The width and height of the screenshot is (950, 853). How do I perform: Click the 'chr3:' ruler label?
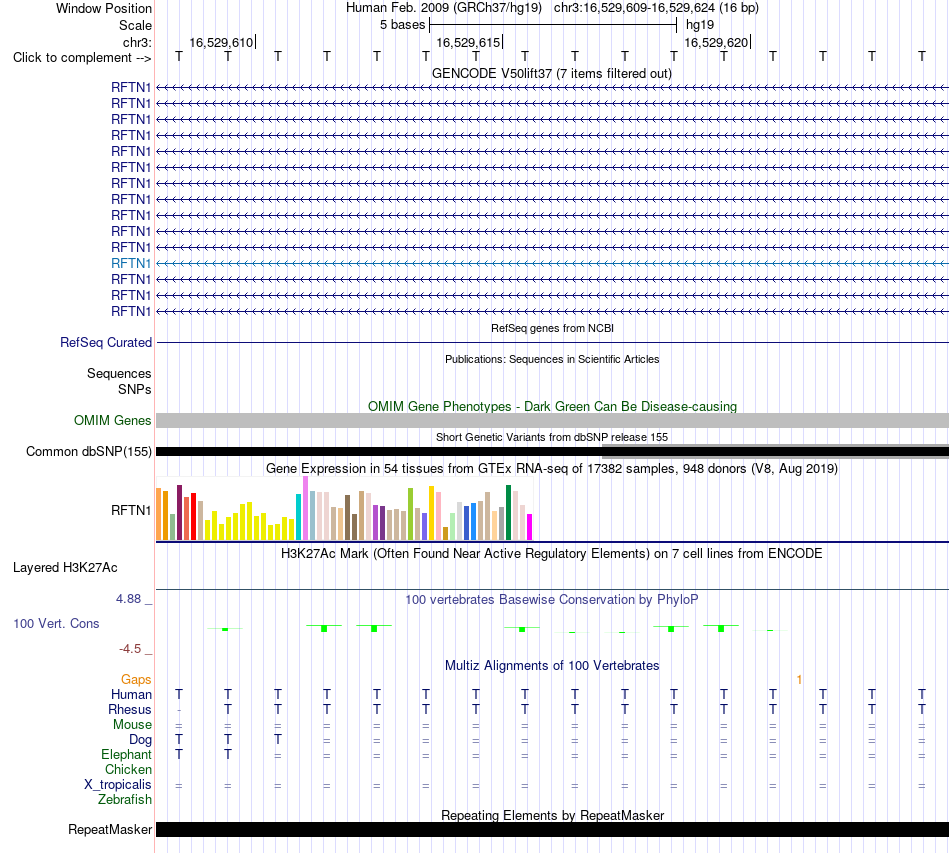click(x=137, y=42)
